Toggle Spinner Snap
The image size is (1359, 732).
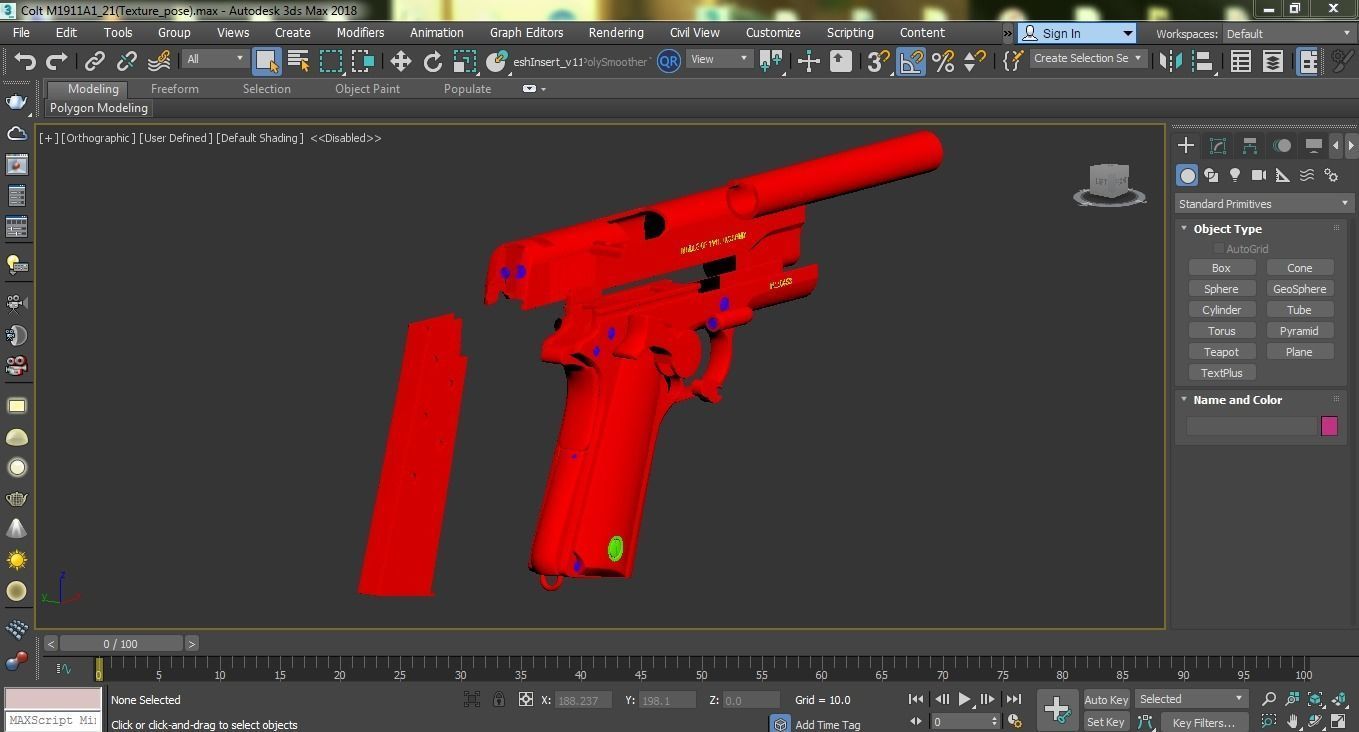pos(974,61)
